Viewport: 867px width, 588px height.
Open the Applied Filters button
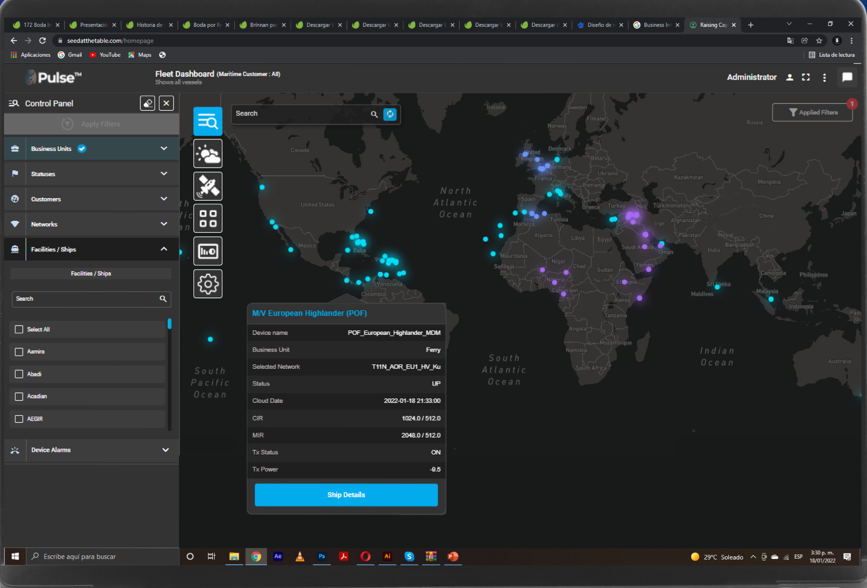point(812,112)
